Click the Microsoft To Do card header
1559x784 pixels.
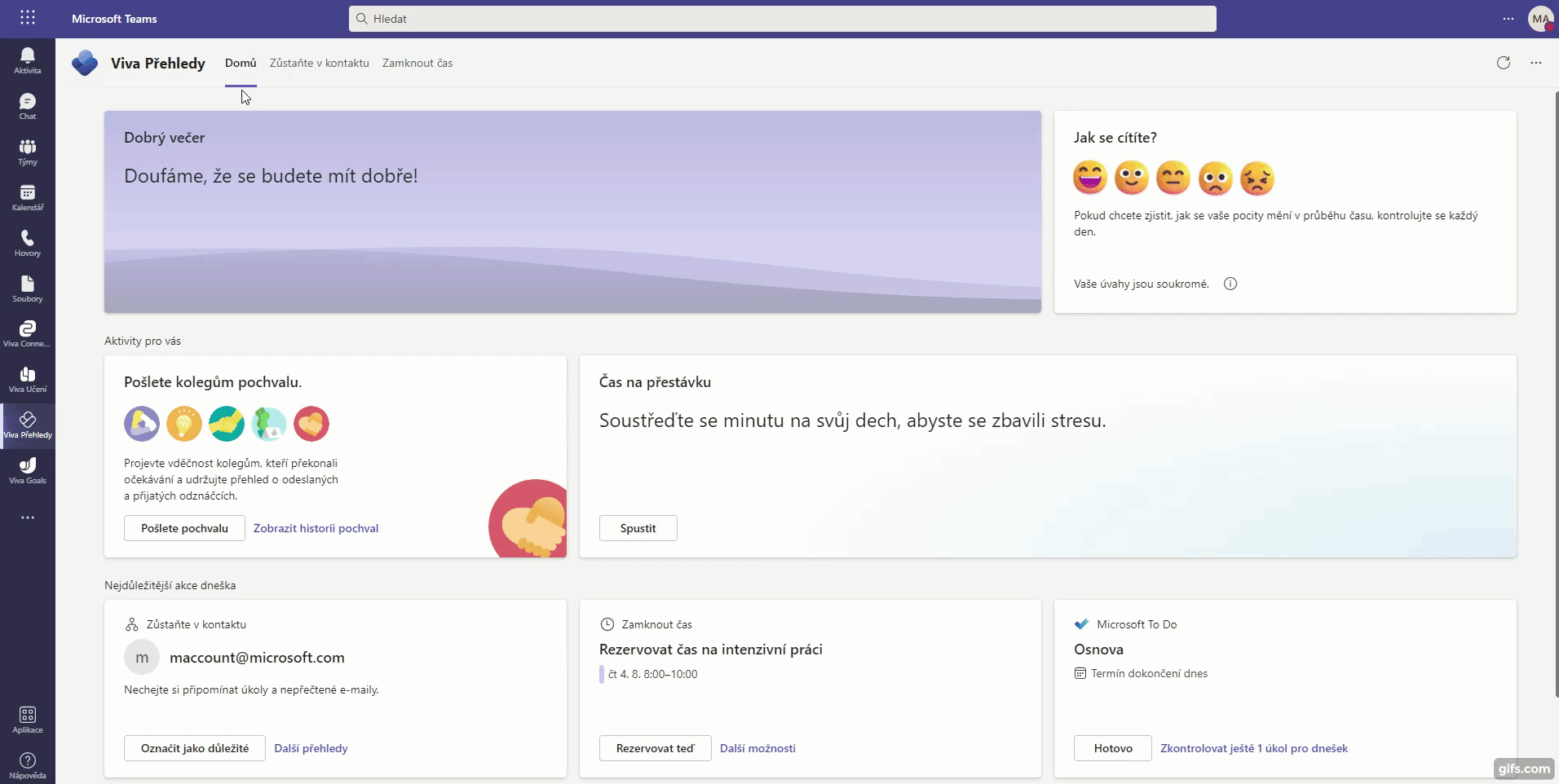point(1126,624)
